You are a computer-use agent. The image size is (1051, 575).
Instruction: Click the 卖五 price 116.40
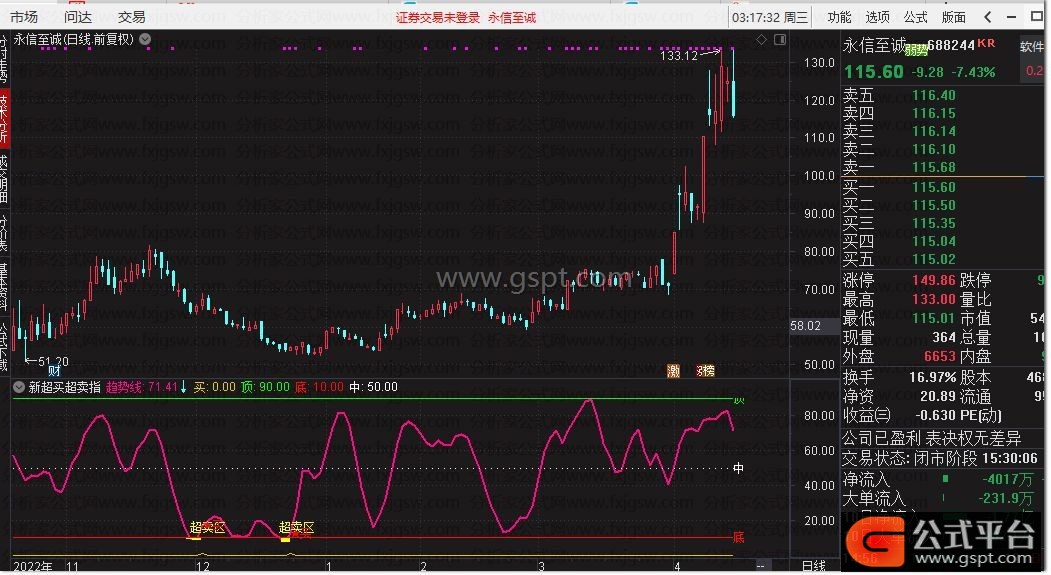934,95
